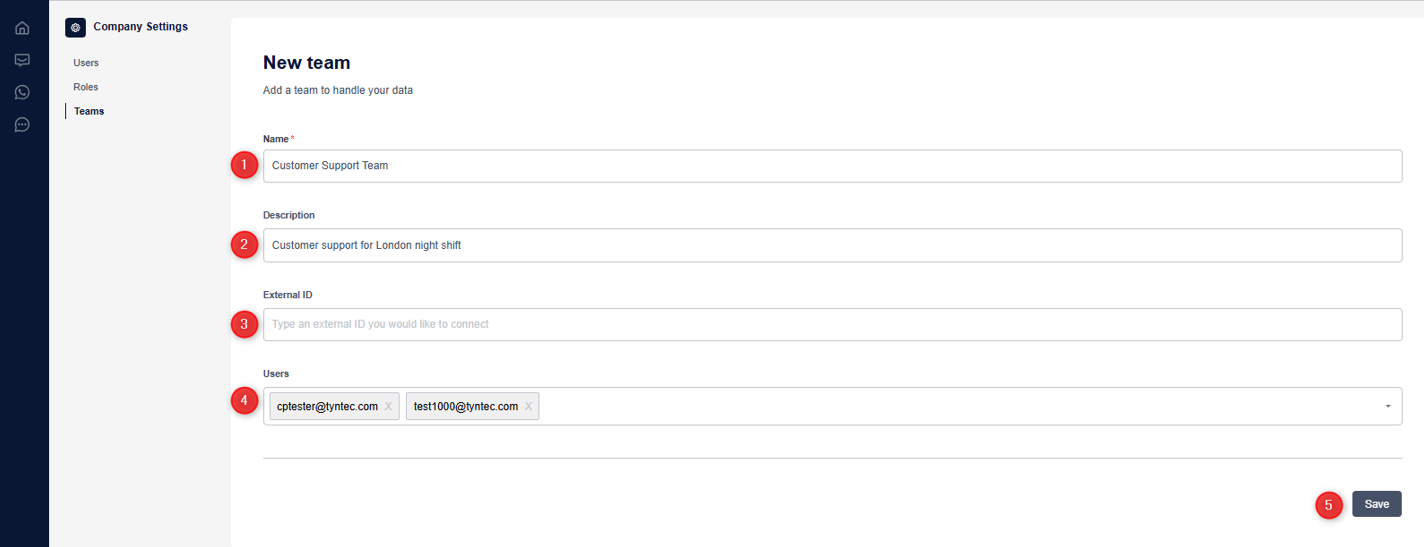The height and width of the screenshot is (547, 1424).
Task: Open the Home icon in sidebar
Action: pyautogui.click(x=22, y=28)
